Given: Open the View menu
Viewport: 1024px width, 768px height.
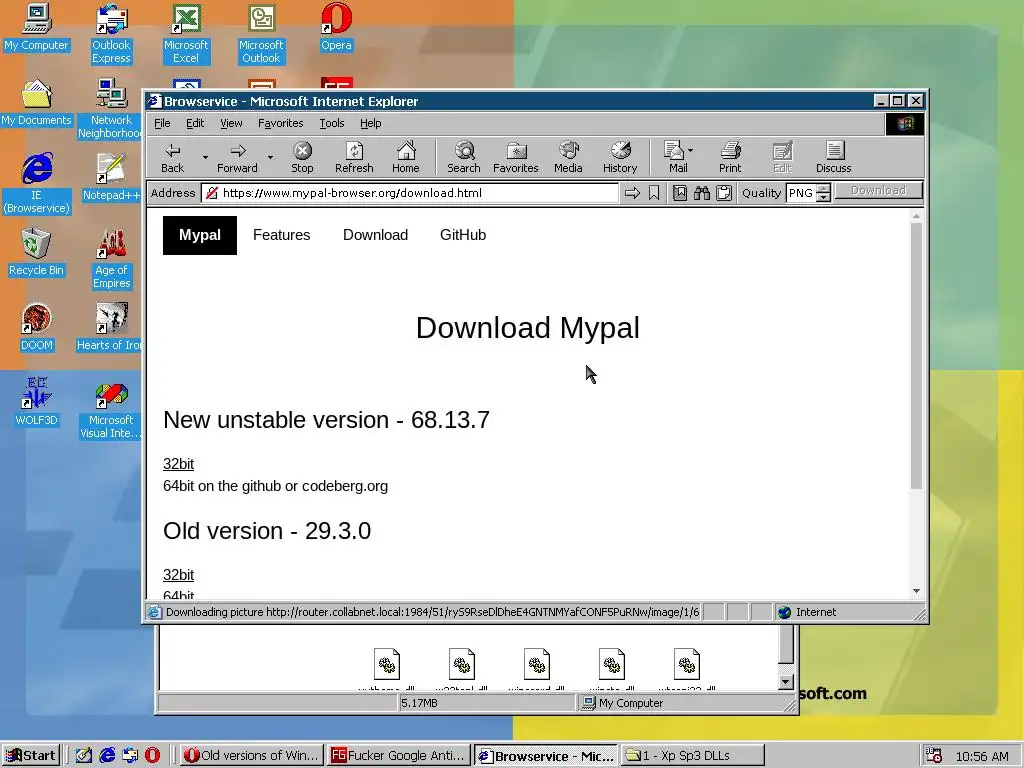Looking at the screenshot, I should (231, 123).
